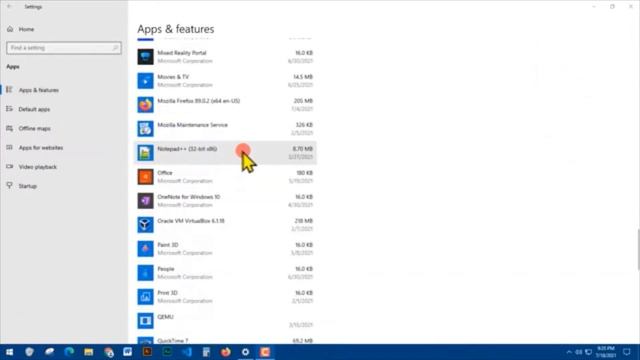Select the QEMU entry name
Image resolution: width=640 pixels, height=360 pixels.
click(165, 317)
